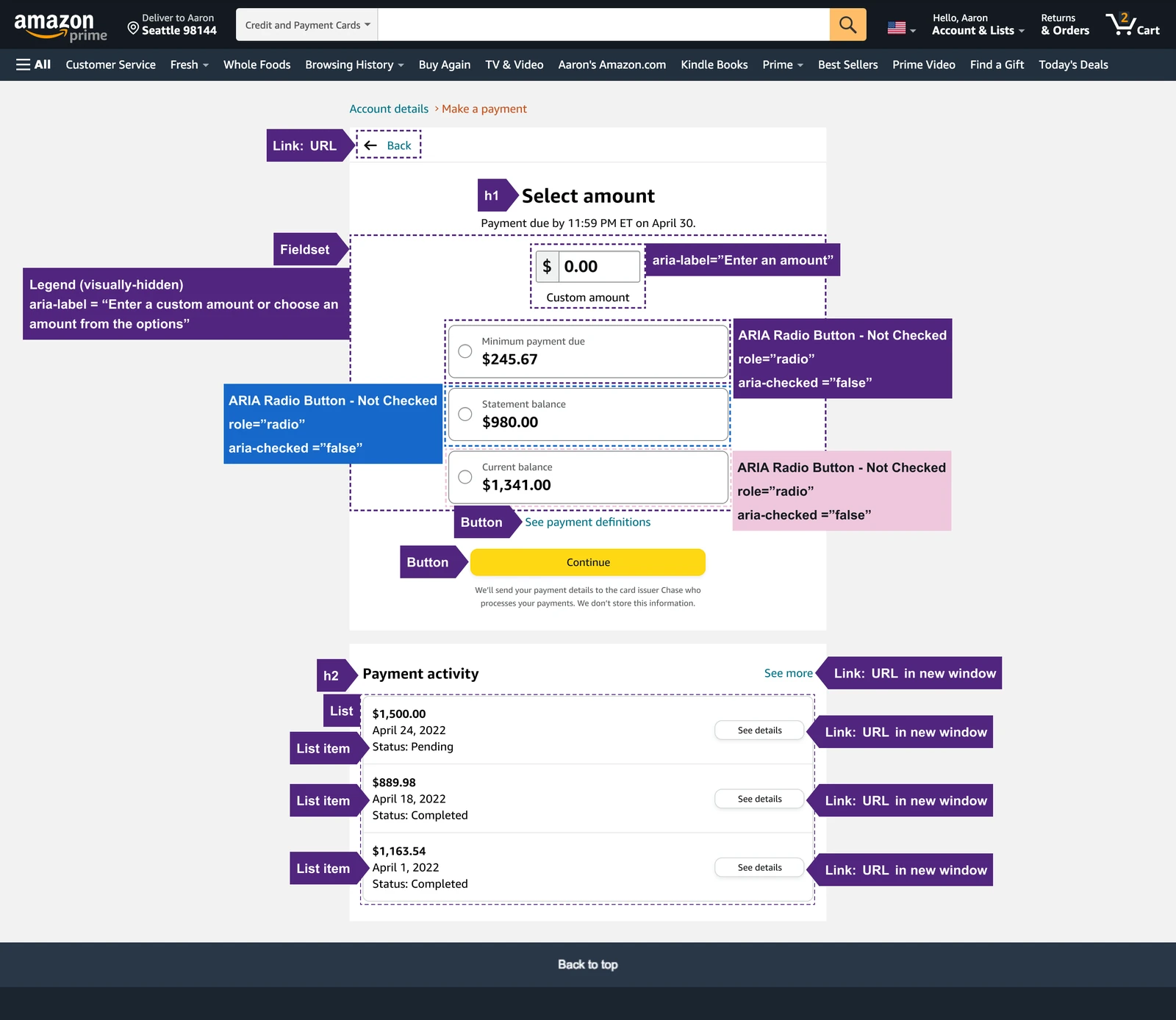Open See details for the $889.98 payment

click(x=759, y=799)
